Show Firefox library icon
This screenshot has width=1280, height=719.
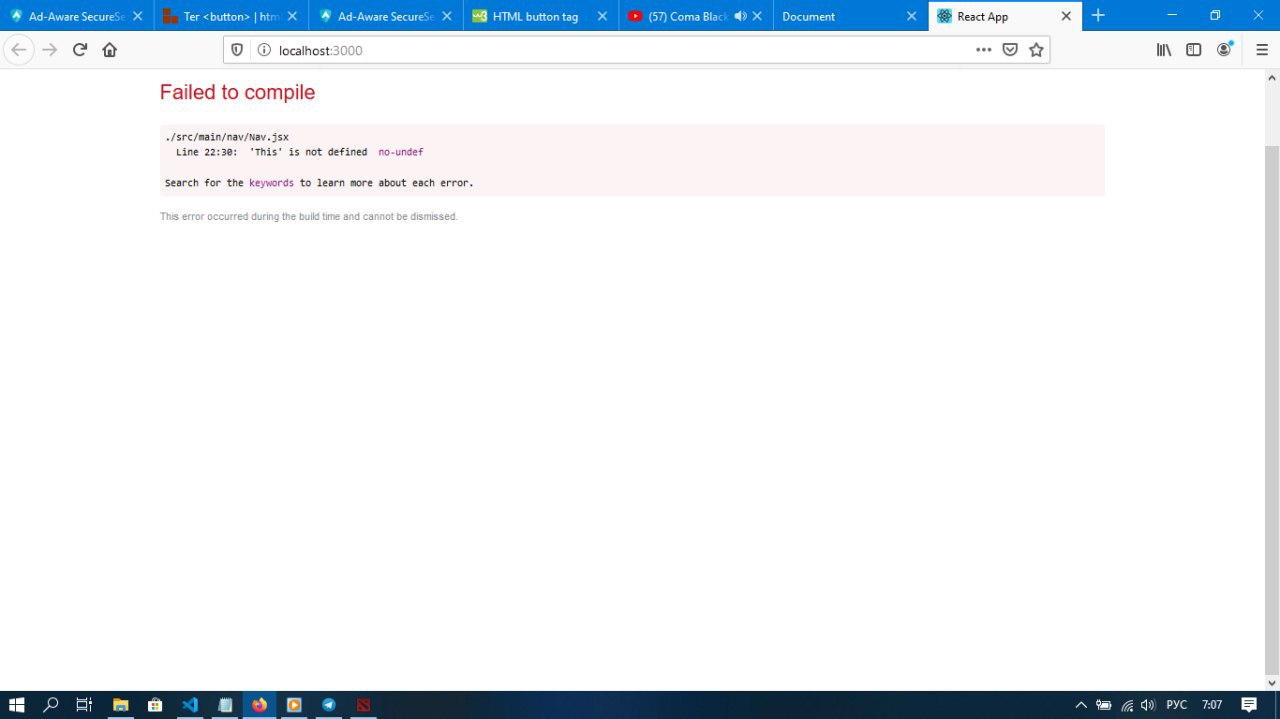click(1164, 50)
